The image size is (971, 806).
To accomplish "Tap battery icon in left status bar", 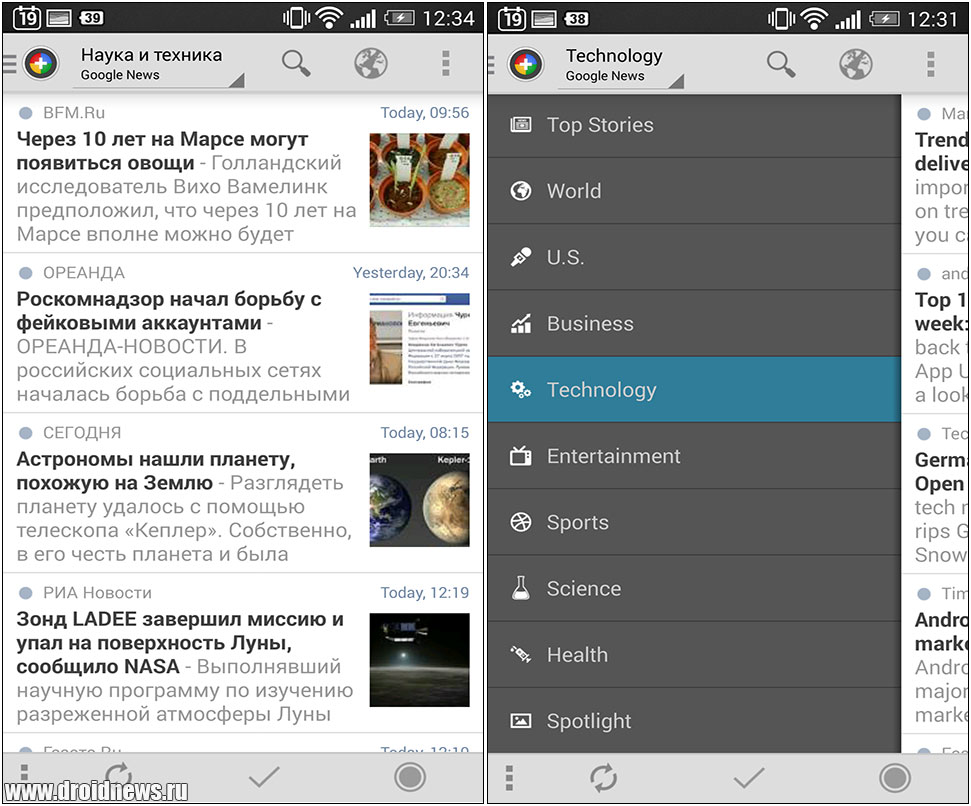I will [399, 18].
